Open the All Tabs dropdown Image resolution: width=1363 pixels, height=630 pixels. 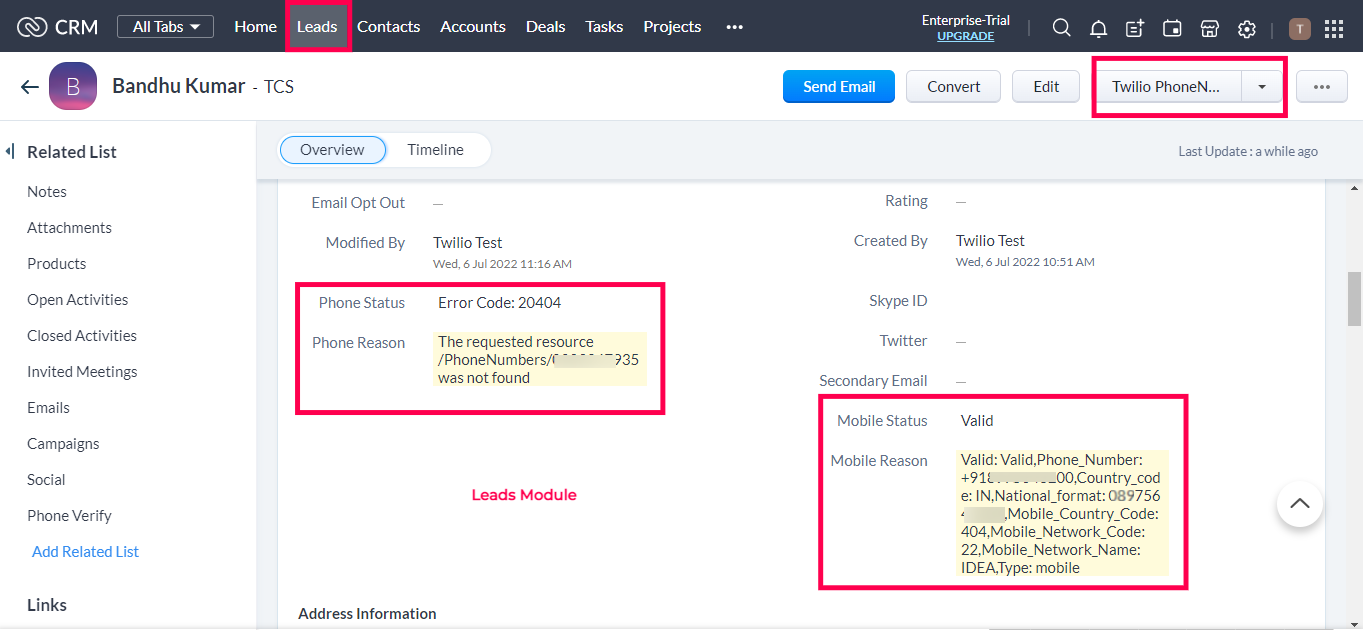(x=165, y=27)
